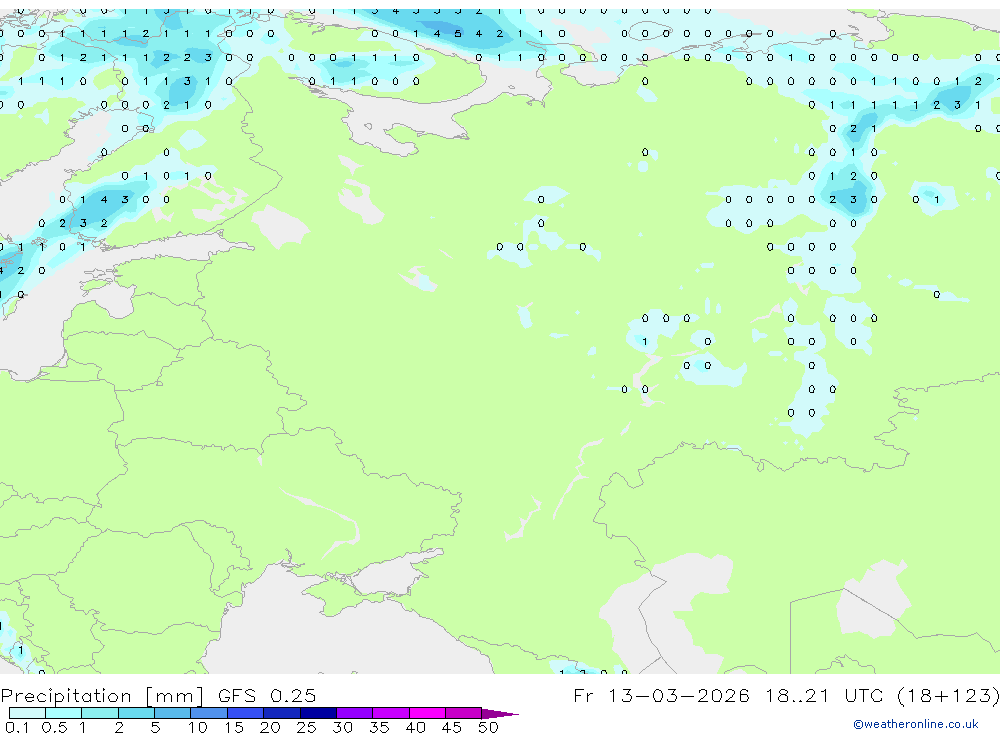This screenshot has width=1000, height=733.
Task: Click the "30" legend scale label
Action: point(342,727)
